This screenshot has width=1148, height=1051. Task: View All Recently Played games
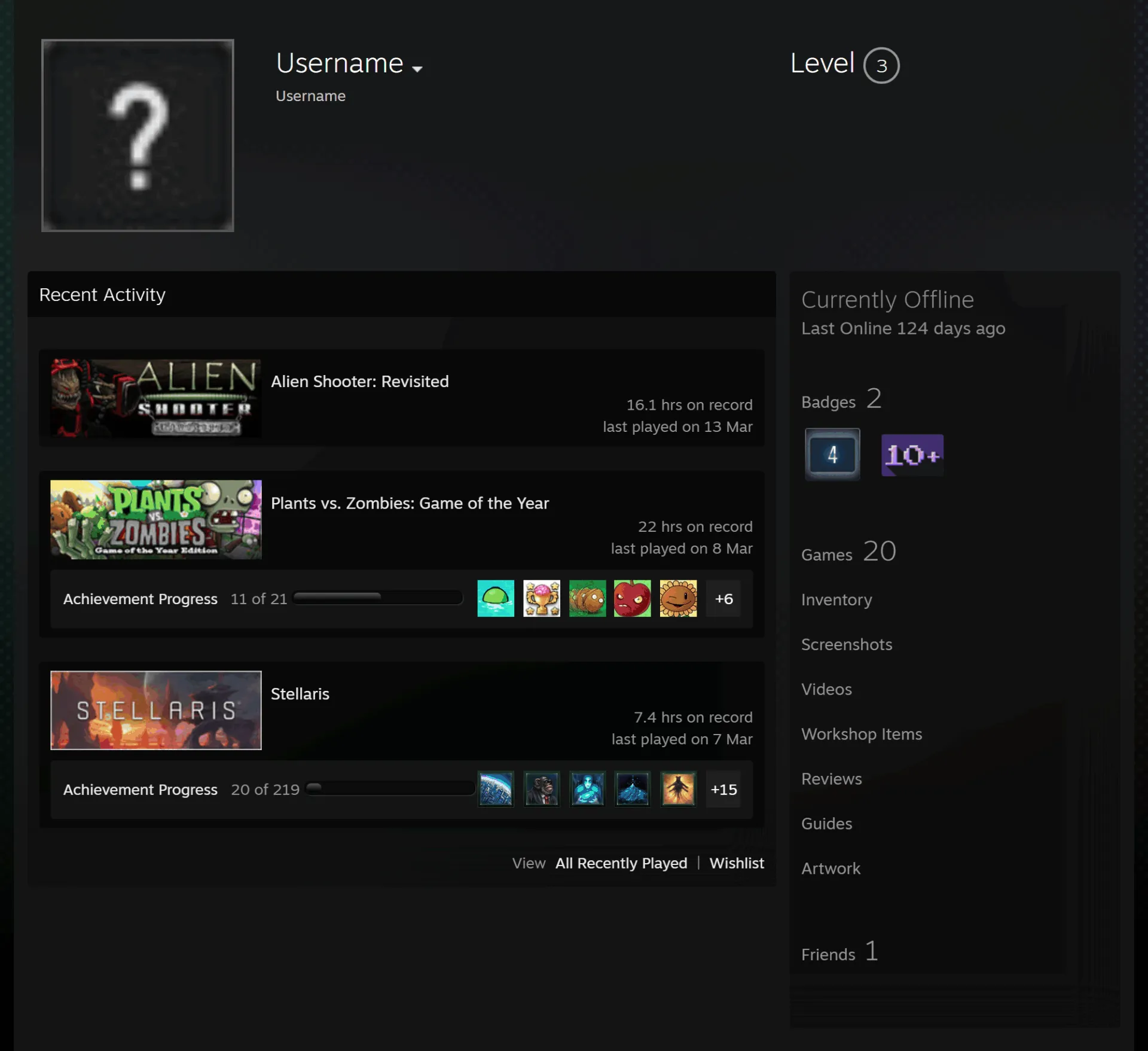(x=621, y=863)
